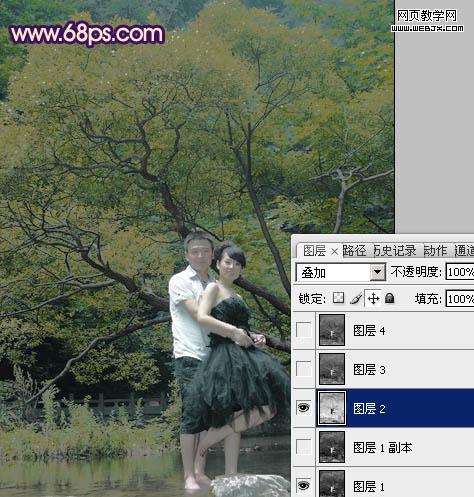Click the 不透明度 opacity field
Viewport: 474px width, 497px height.
(x=460, y=272)
